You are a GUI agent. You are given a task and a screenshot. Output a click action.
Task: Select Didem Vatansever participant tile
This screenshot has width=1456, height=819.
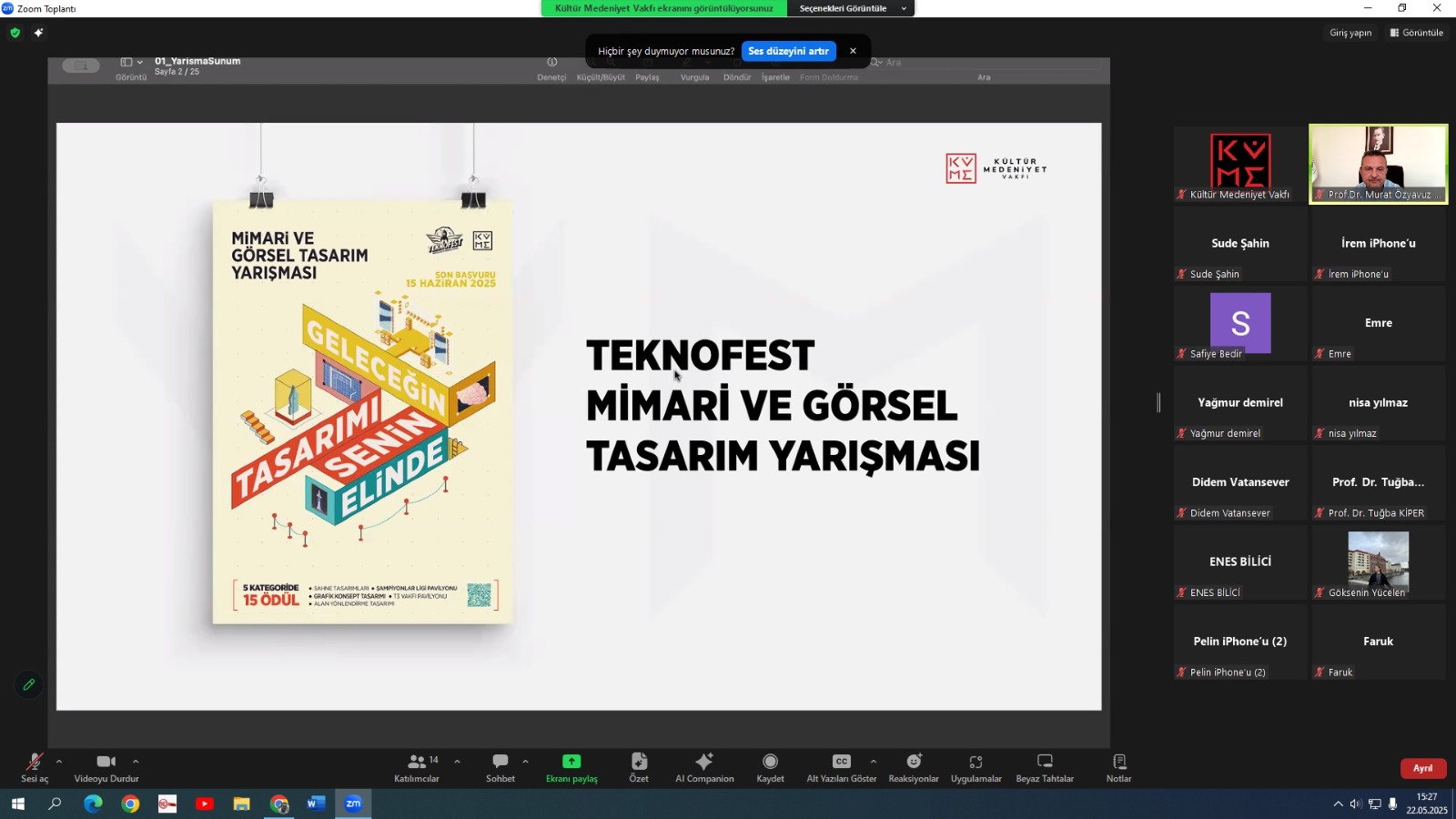point(1240,482)
